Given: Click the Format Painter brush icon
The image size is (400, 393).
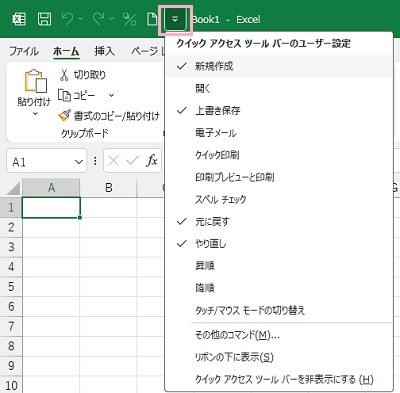Looking at the screenshot, I should pos(64,116).
